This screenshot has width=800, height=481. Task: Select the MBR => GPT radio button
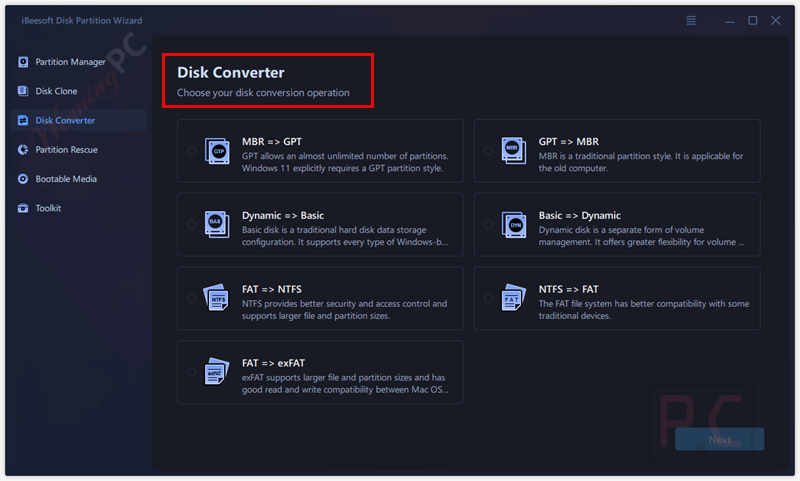coord(191,151)
